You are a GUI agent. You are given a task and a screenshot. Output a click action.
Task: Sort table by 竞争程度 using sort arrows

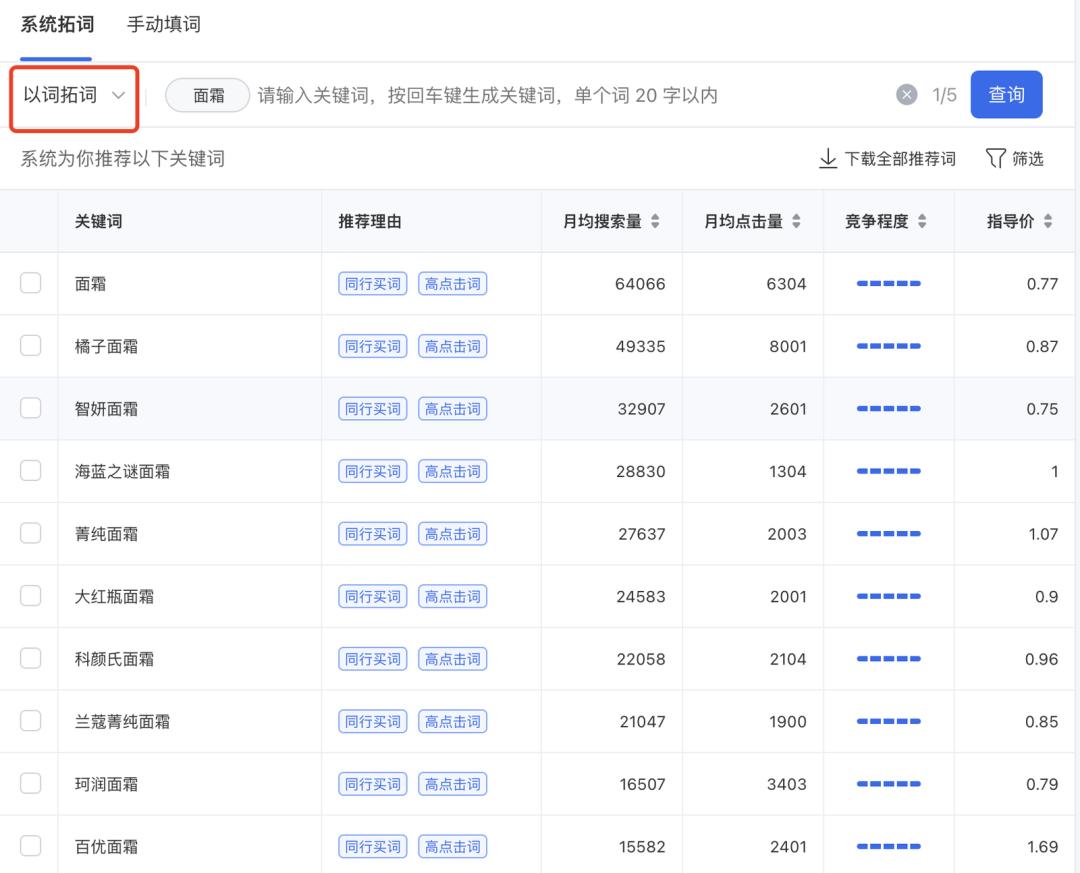coord(921,221)
